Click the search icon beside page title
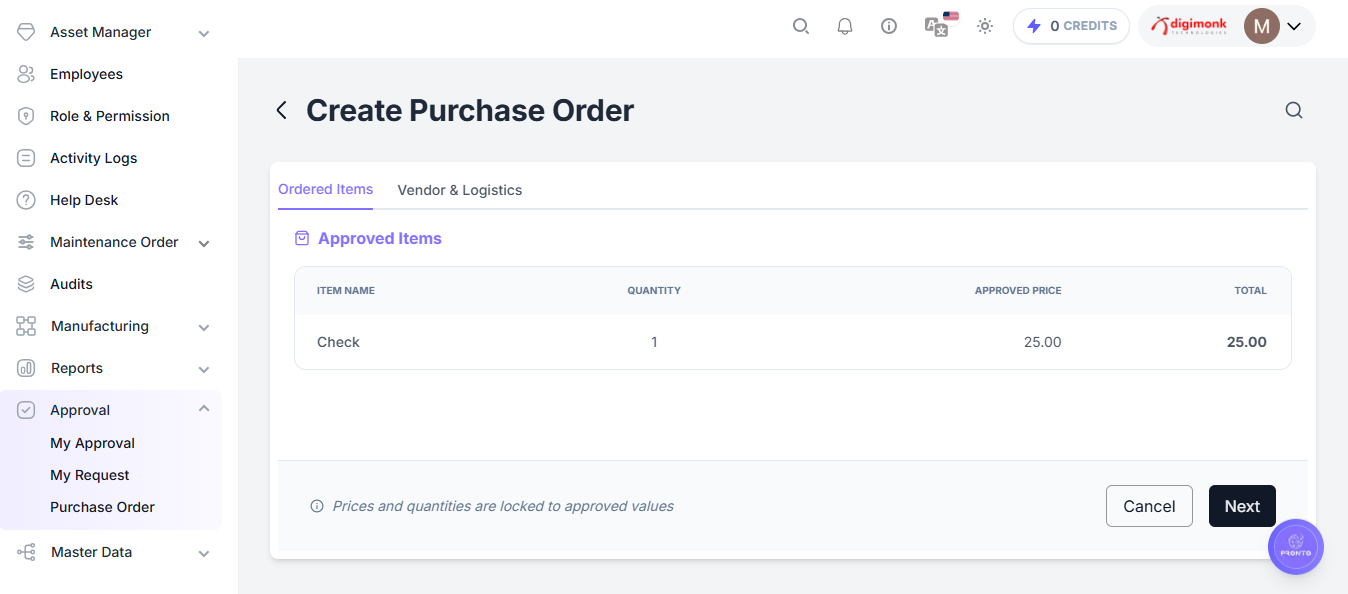This screenshot has height=594, width=1348. click(x=1294, y=110)
